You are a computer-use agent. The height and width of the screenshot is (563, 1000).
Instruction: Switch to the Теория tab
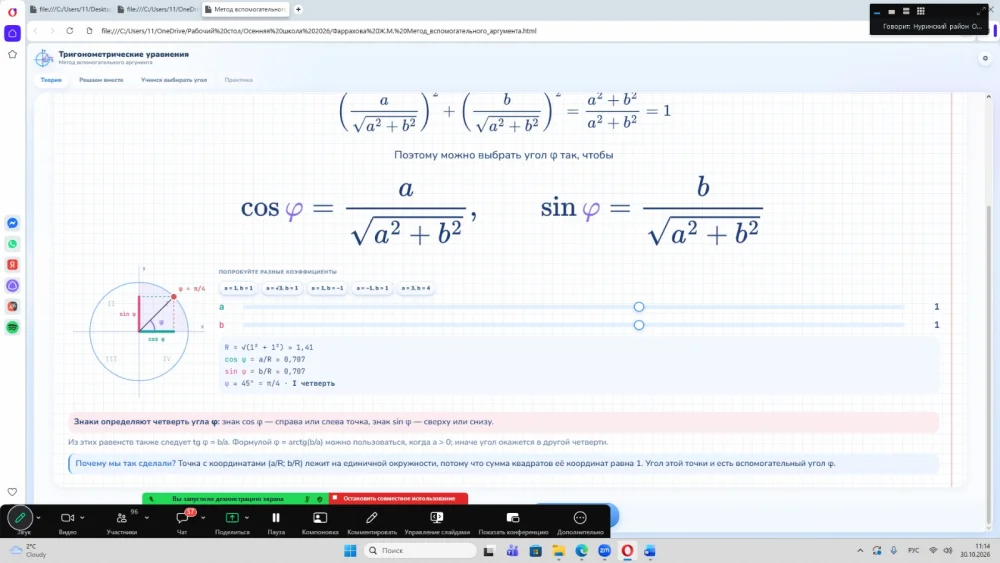[51, 80]
